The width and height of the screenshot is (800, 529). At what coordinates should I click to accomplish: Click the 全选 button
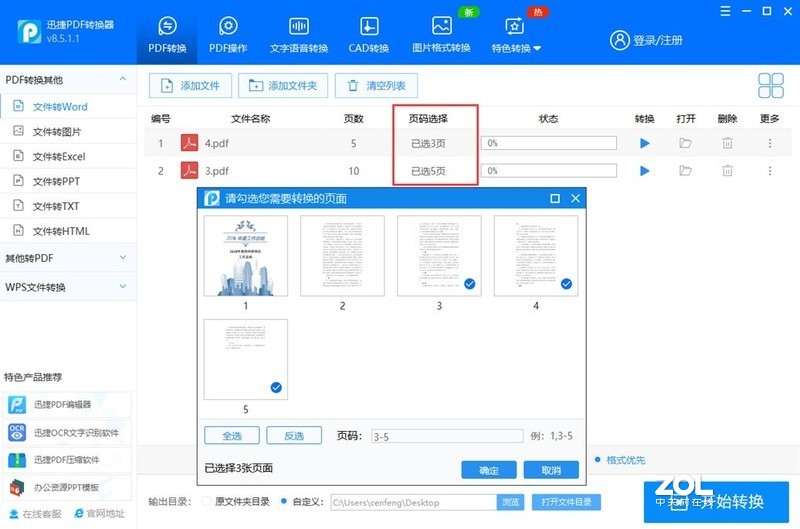pyautogui.click(x=232, y=436)
